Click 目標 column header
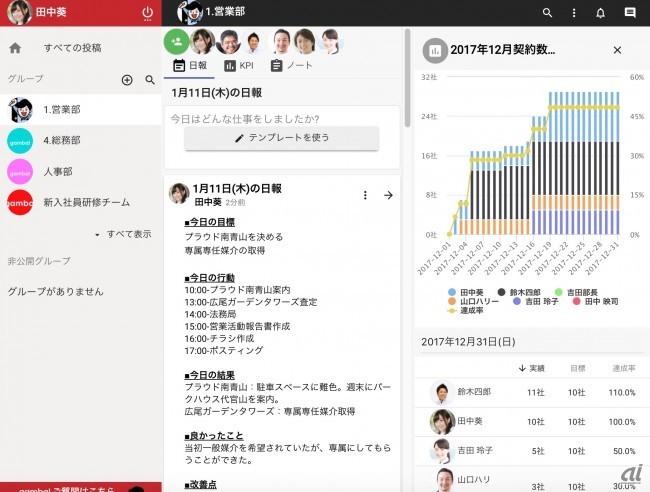This screenshot has width=650, height=492. click(x=577, y=368)
